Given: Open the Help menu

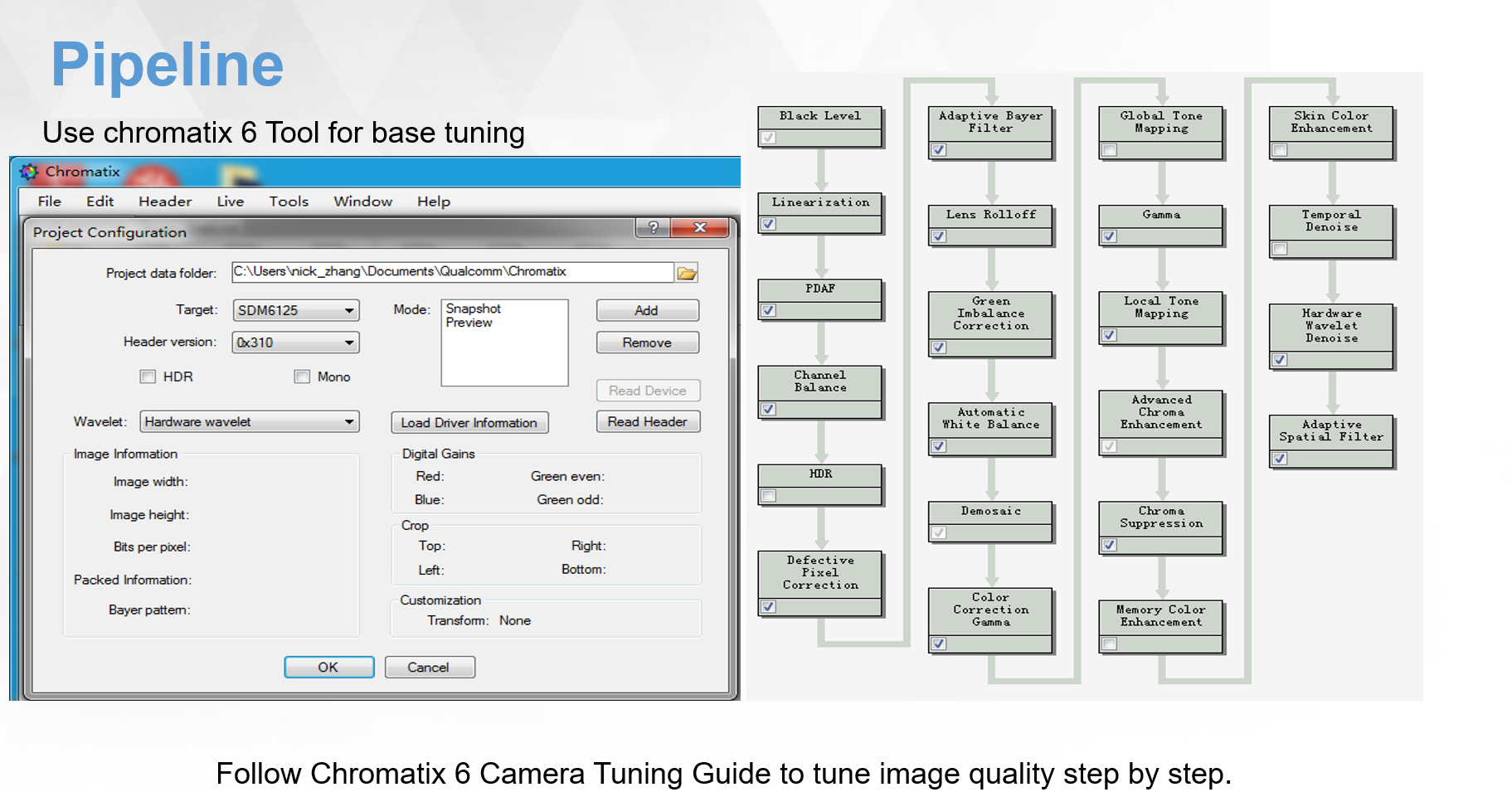Looking at the screenshot, I should (x=433, y=202).
